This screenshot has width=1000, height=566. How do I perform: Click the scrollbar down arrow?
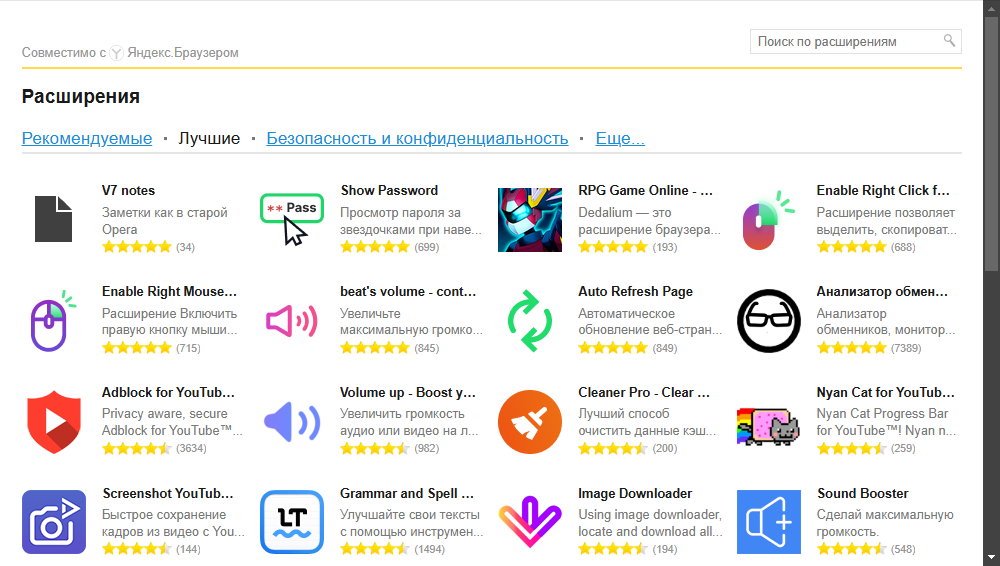tap(991, 558)
